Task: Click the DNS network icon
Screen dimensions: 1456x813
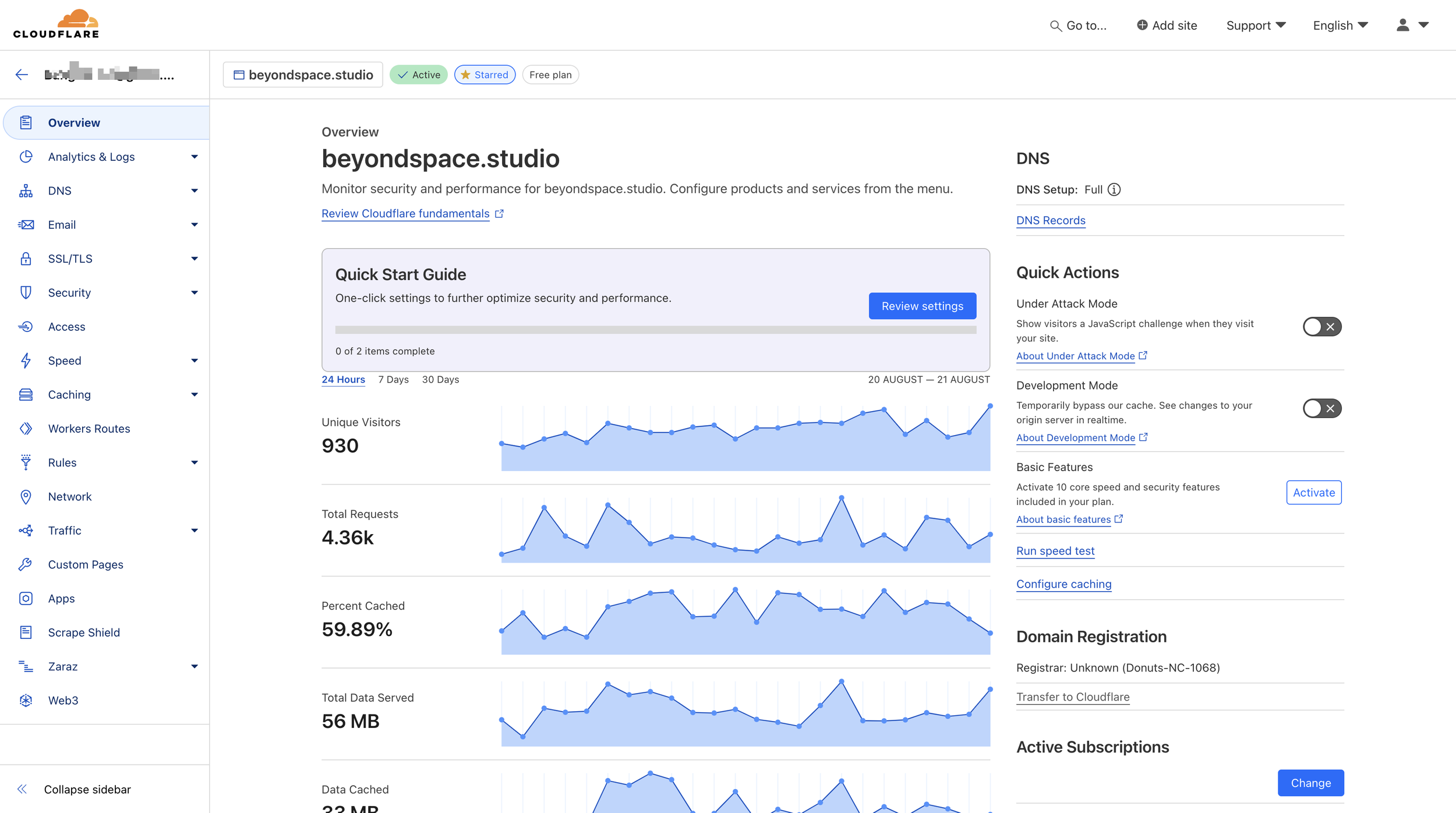Action: point(26,190)
